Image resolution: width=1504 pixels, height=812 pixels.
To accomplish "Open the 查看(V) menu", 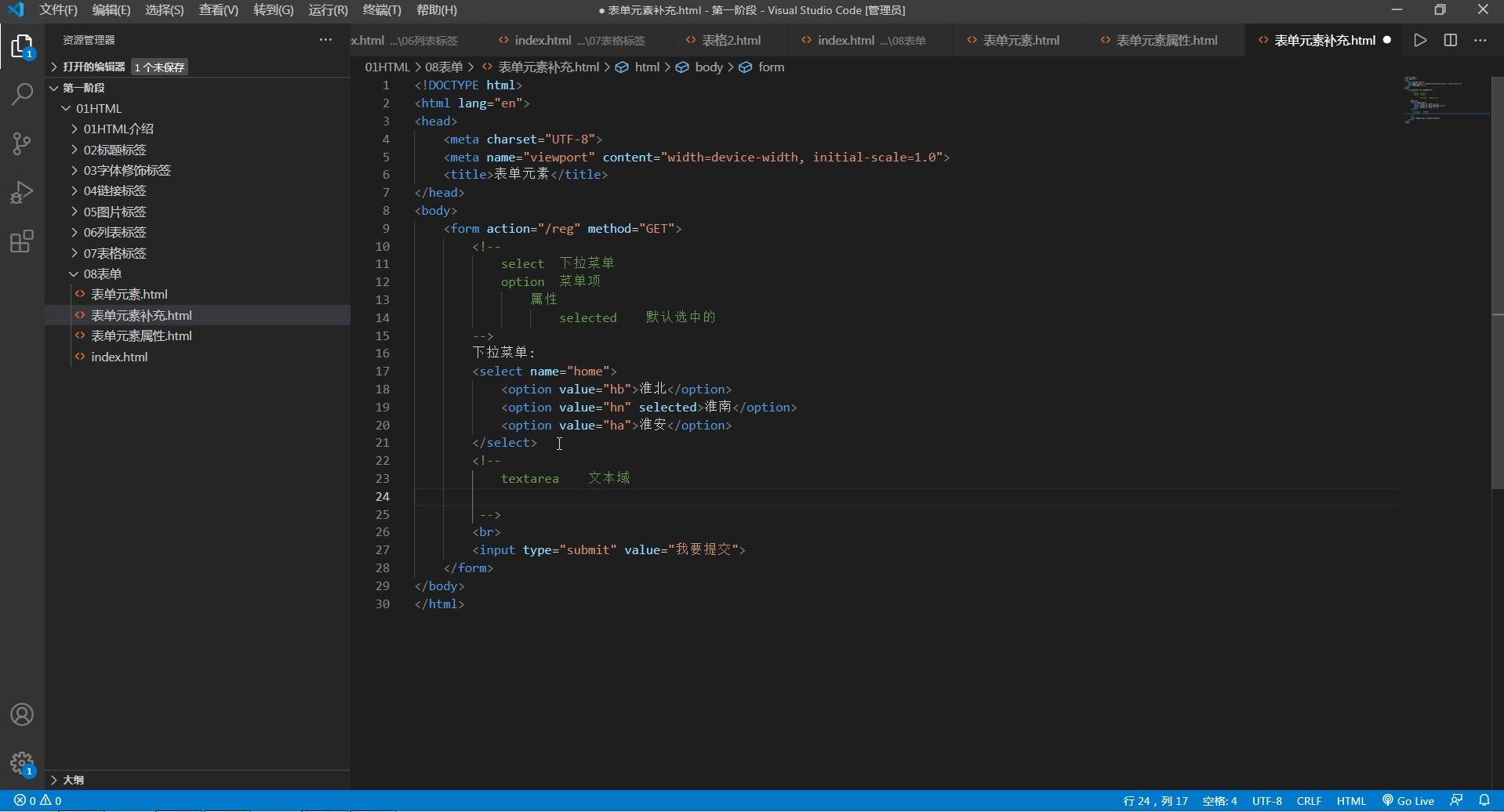I will coord(219,10).
